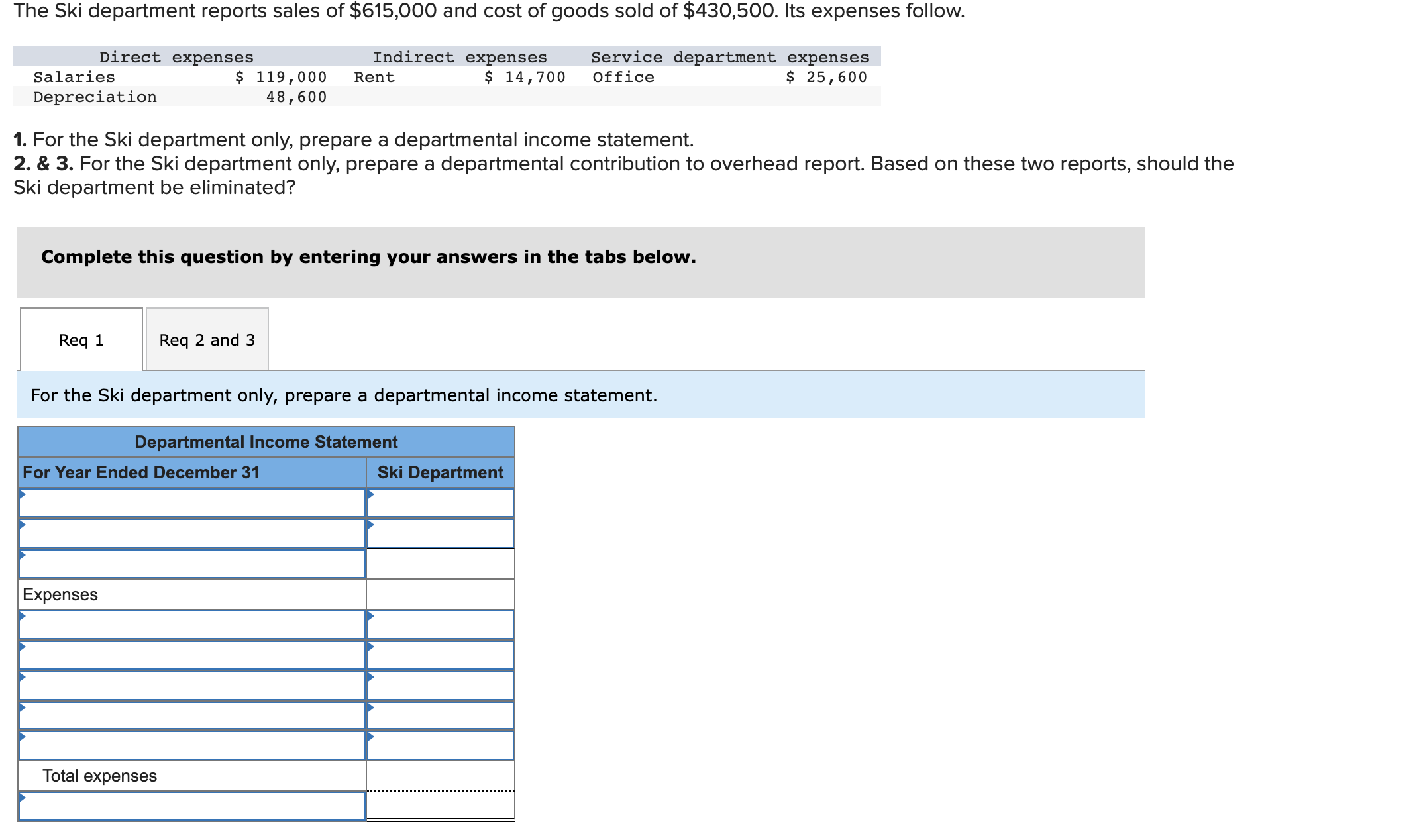Open the Req 2 and 3 tab
Screen dimensions: 1423x840
[207, 340]
